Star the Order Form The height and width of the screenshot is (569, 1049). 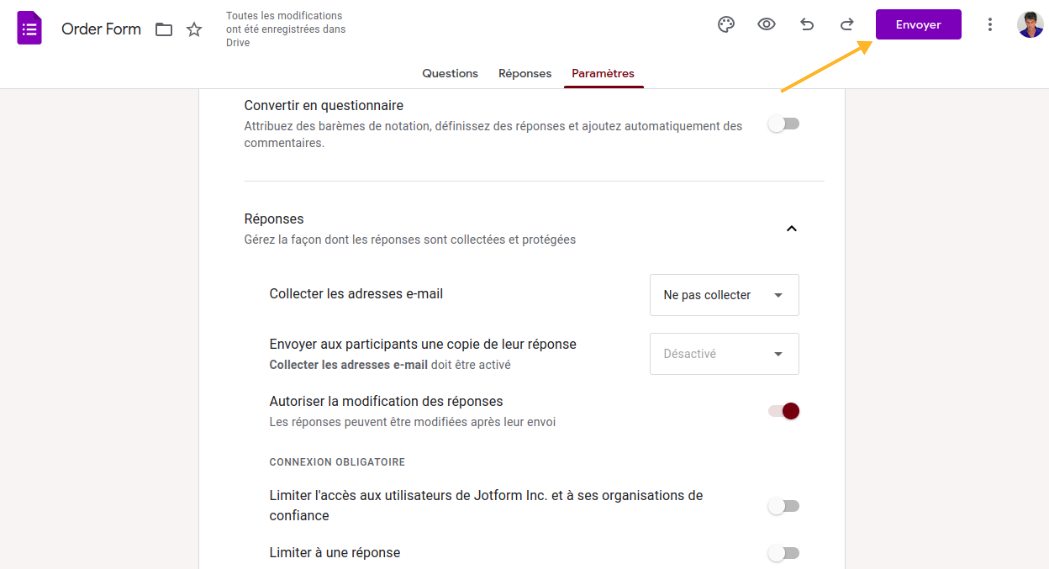(x=194, y=29)
